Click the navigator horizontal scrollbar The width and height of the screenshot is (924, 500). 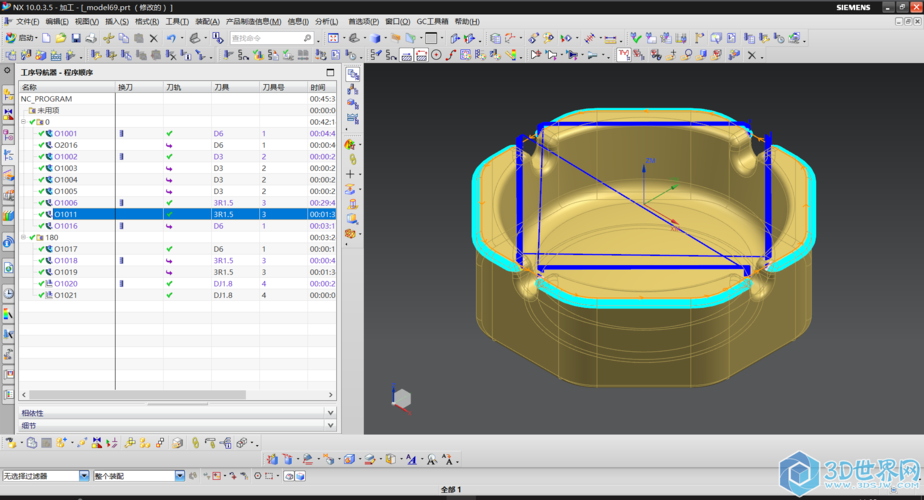137,394
